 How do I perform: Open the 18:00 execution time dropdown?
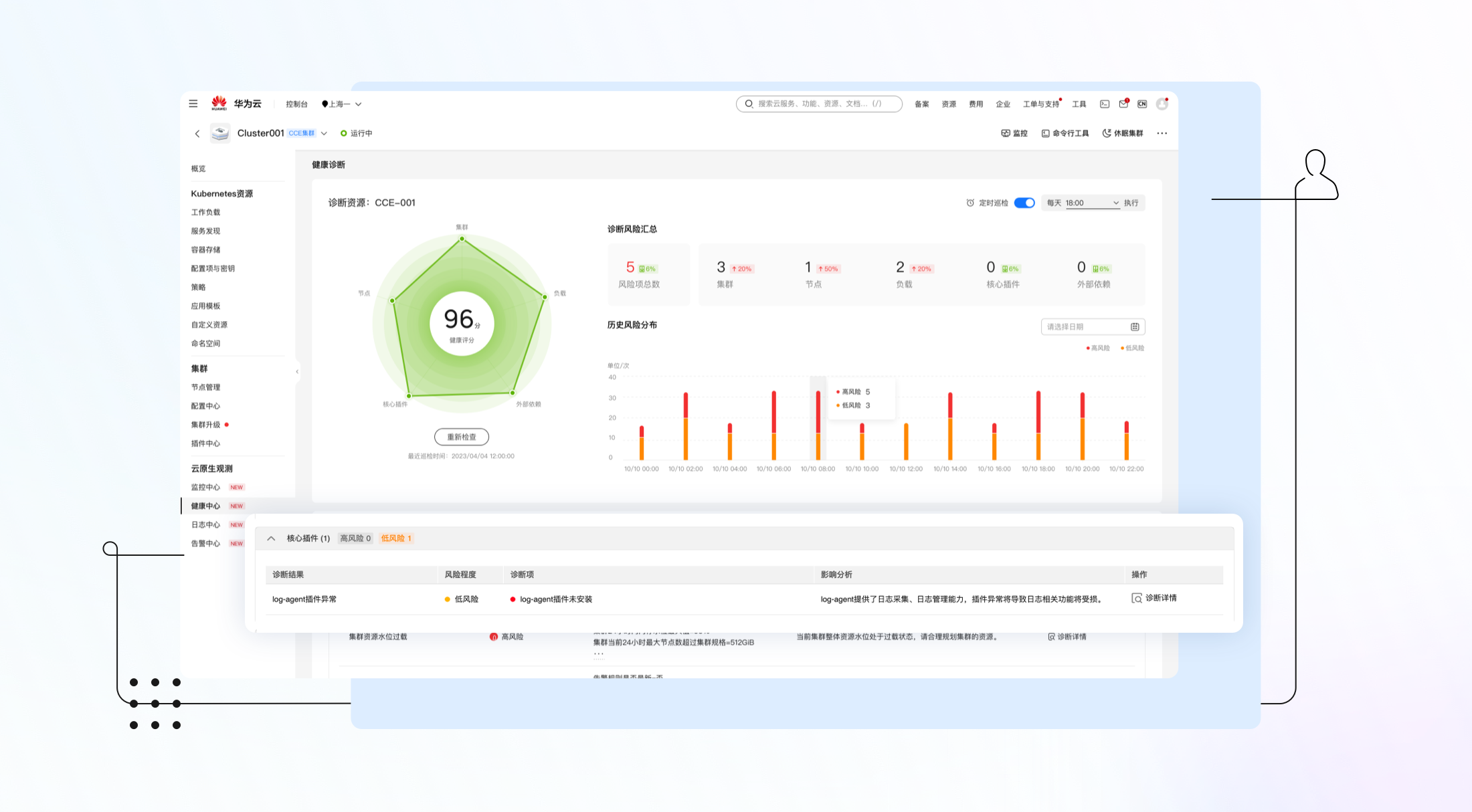[1092, 203]
